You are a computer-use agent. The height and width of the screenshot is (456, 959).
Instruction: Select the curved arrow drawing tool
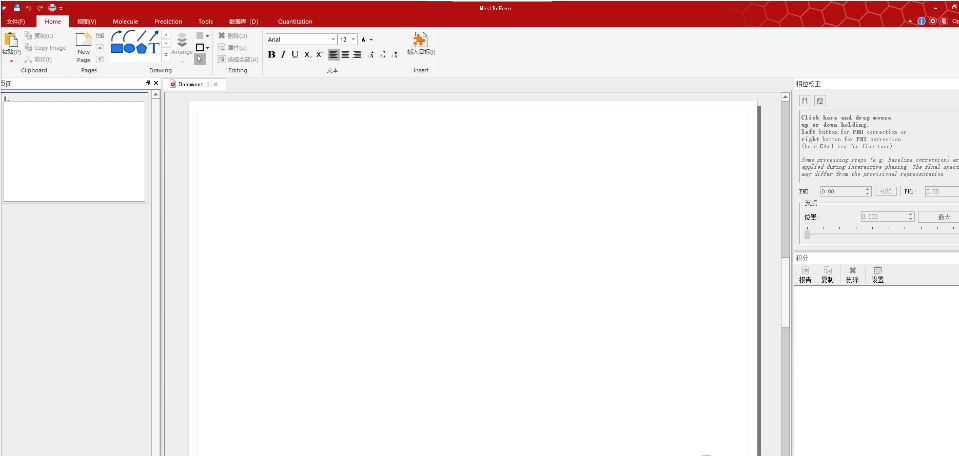tap(117, 36)
